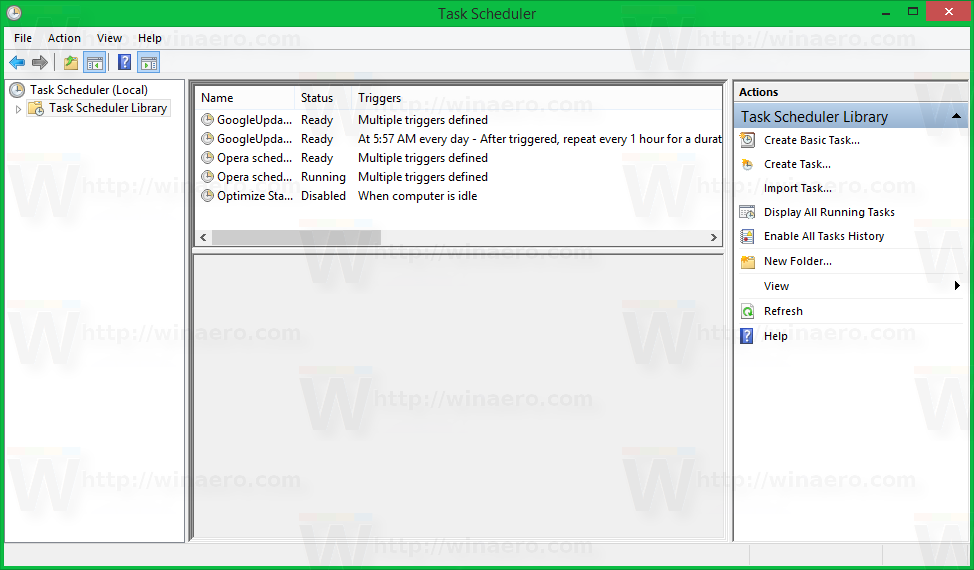Click Help icon in Actions pane

[747, 336]
